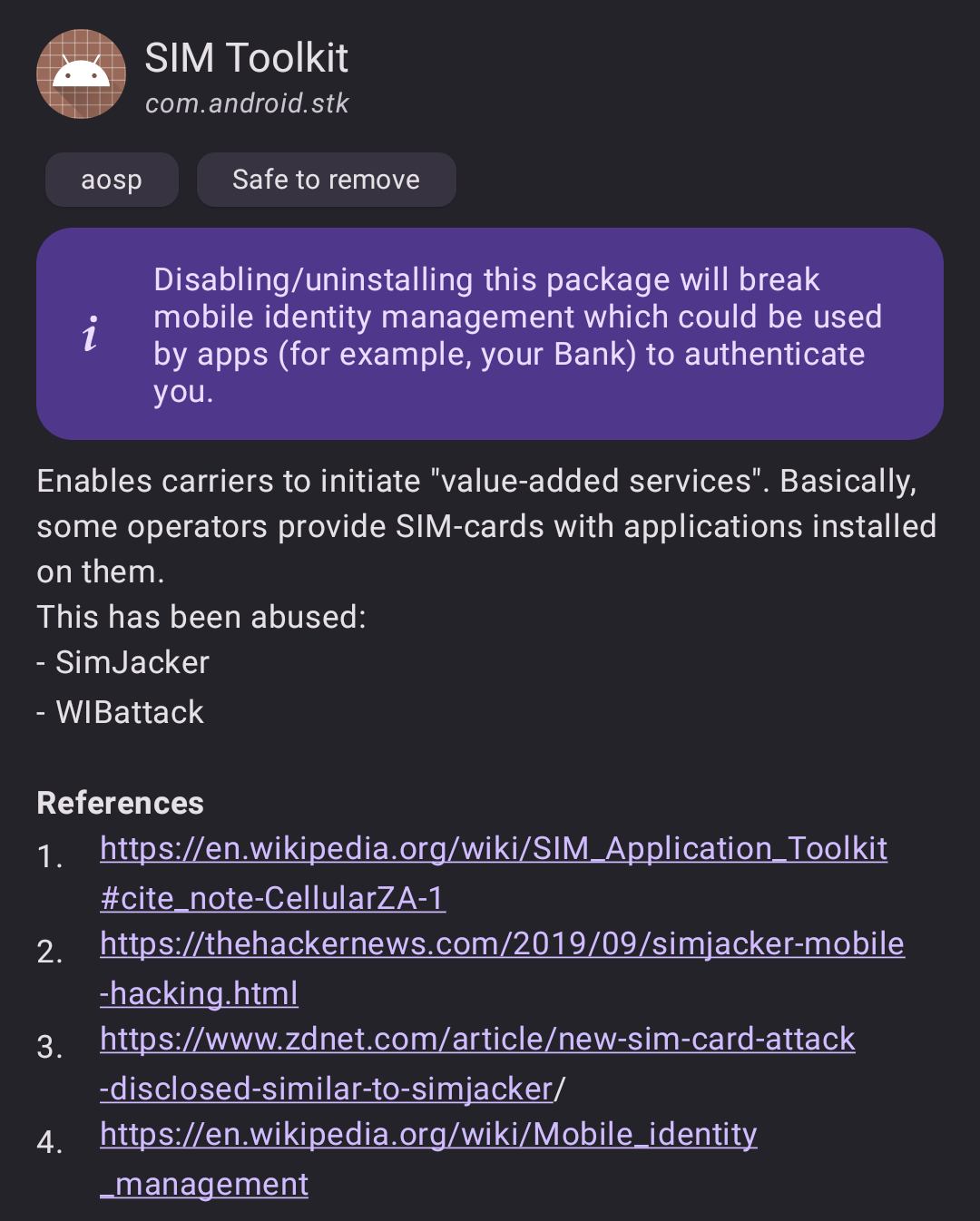Click reference list number 3
This screenshot has height=1221, width=980.
point(50,1047)
